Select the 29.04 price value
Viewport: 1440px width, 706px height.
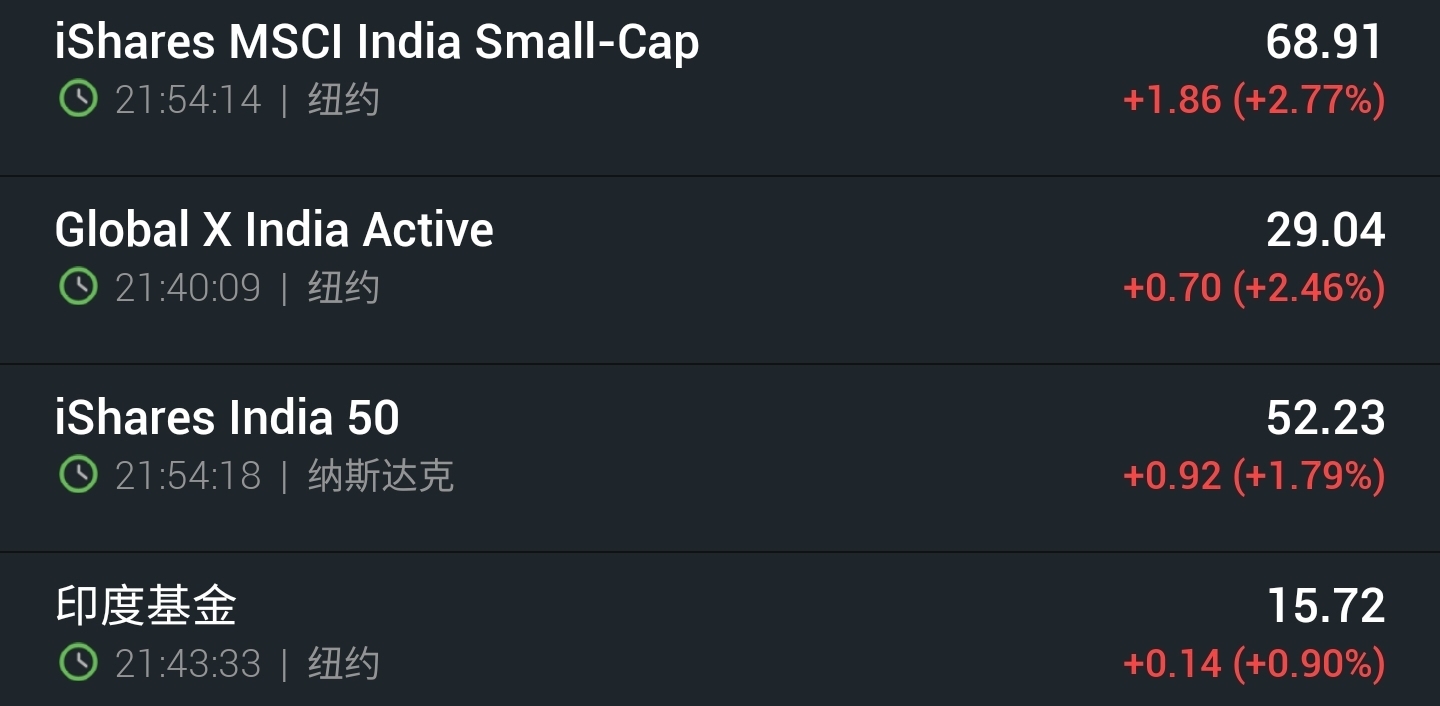(1325, 230)
